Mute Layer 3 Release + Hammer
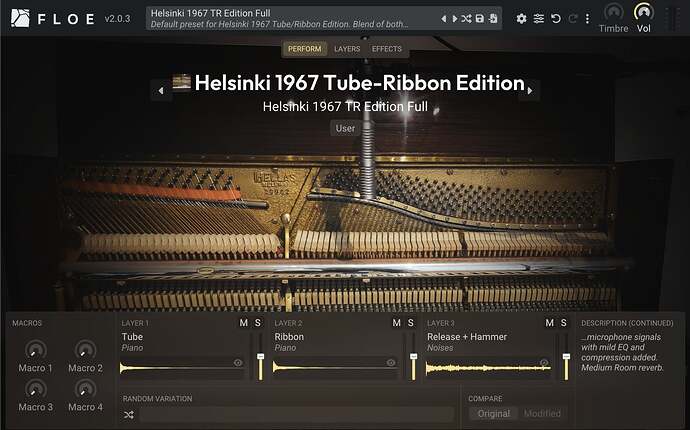The width and height of the screenshot is (690, 430). click(x=549, y=323)
